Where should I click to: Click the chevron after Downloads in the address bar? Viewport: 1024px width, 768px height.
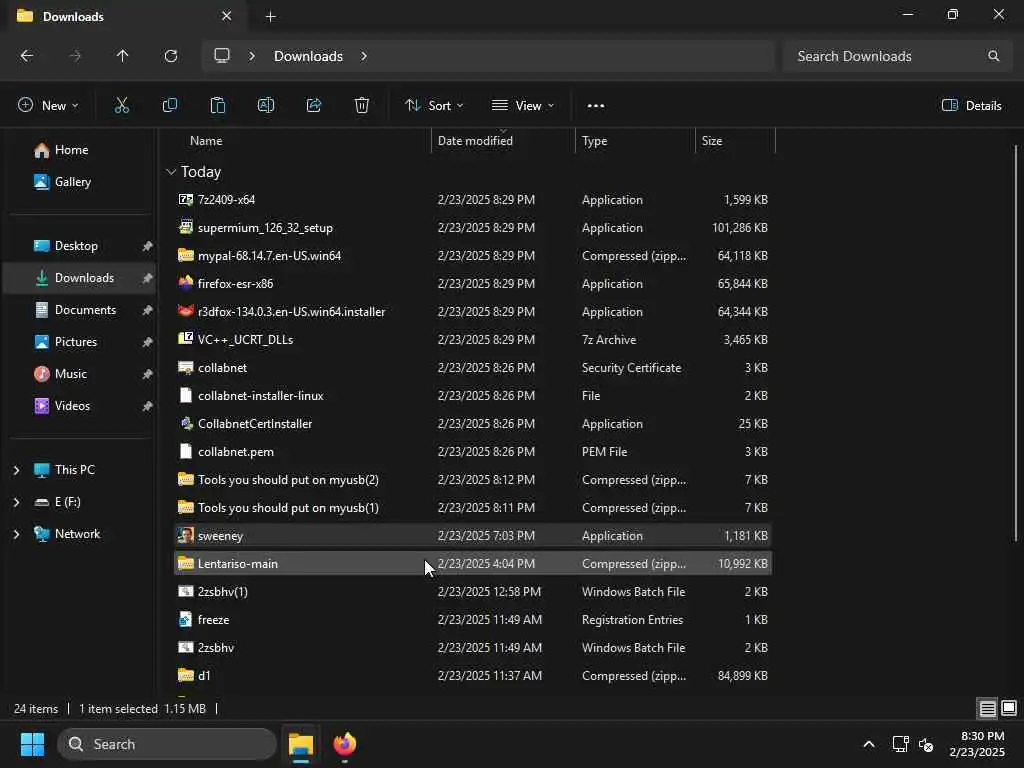click(364, 56)
